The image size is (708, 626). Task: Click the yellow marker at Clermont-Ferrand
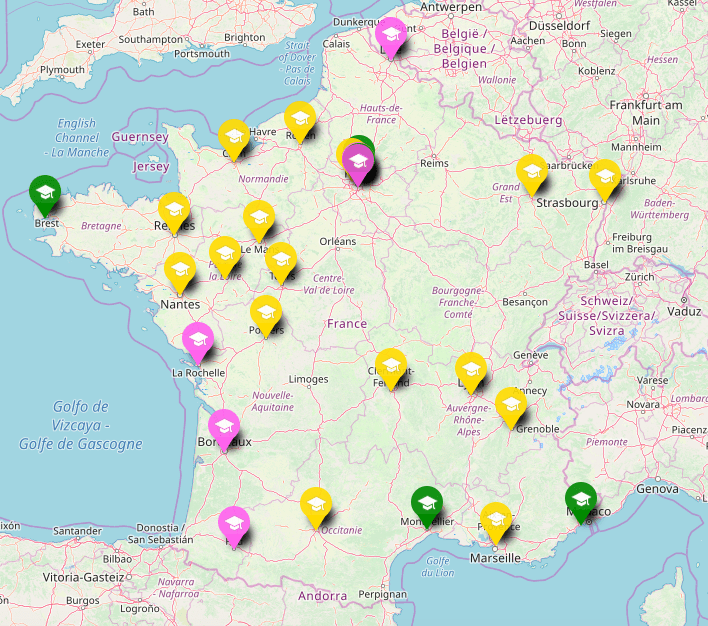[x=390, y=364]
